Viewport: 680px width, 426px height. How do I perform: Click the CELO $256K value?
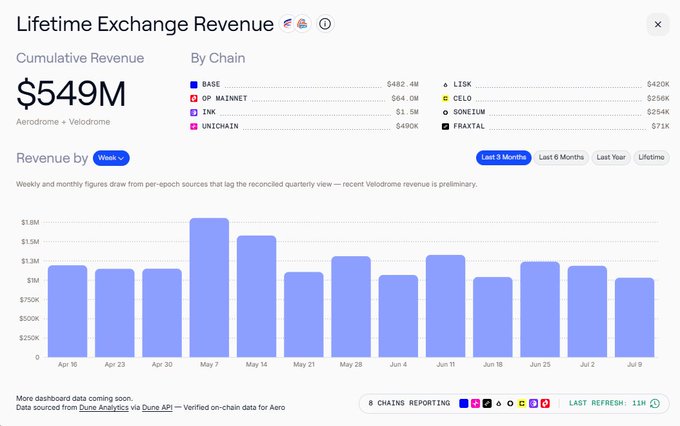(658, 98)
